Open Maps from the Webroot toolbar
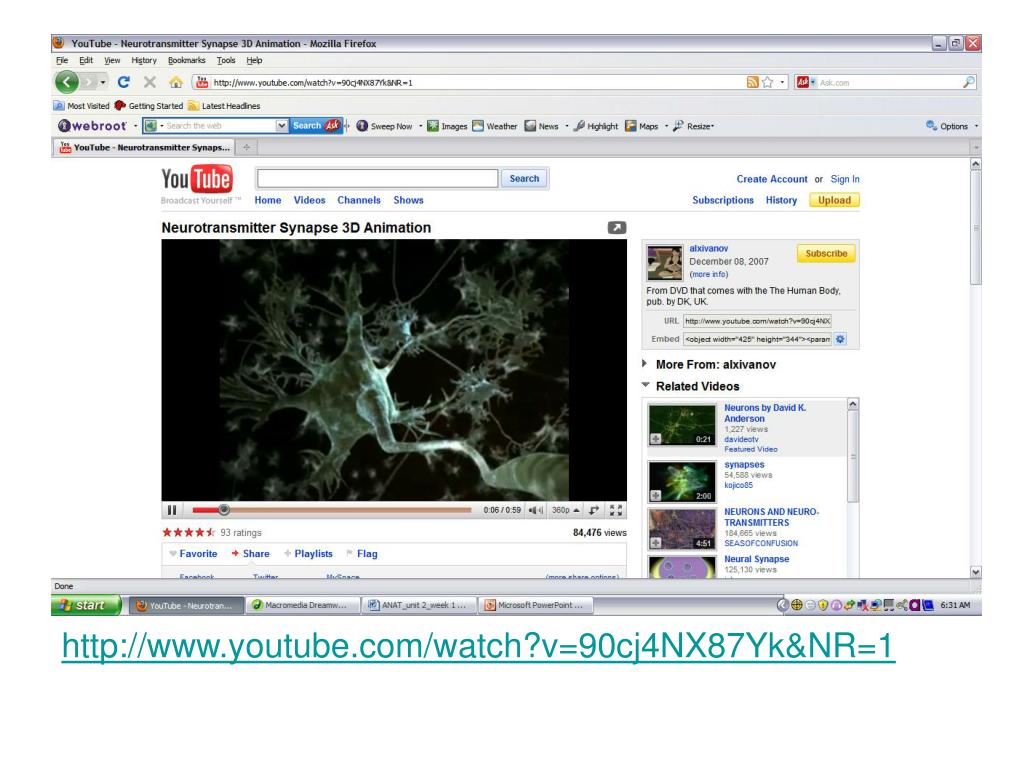Image resolution: width=1024 pixels, height=768 pixels. click(x=641, y=126)
